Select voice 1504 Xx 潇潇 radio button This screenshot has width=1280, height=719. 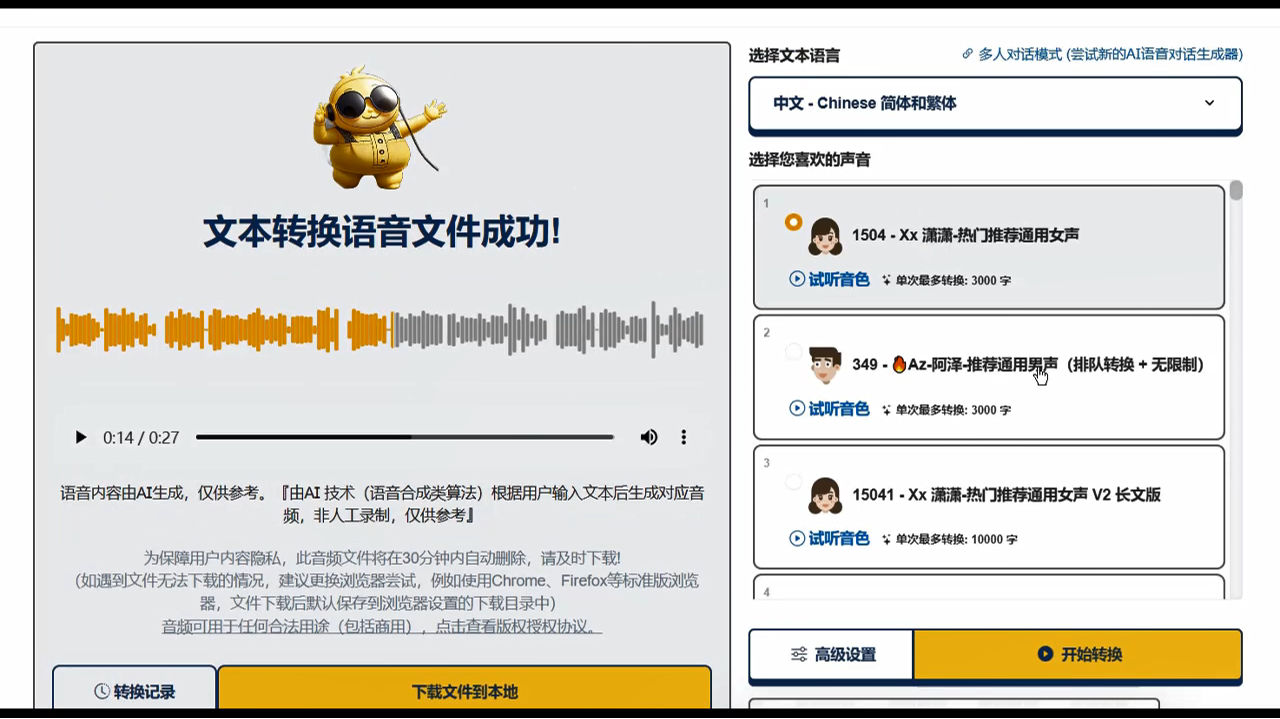point(793,222)
